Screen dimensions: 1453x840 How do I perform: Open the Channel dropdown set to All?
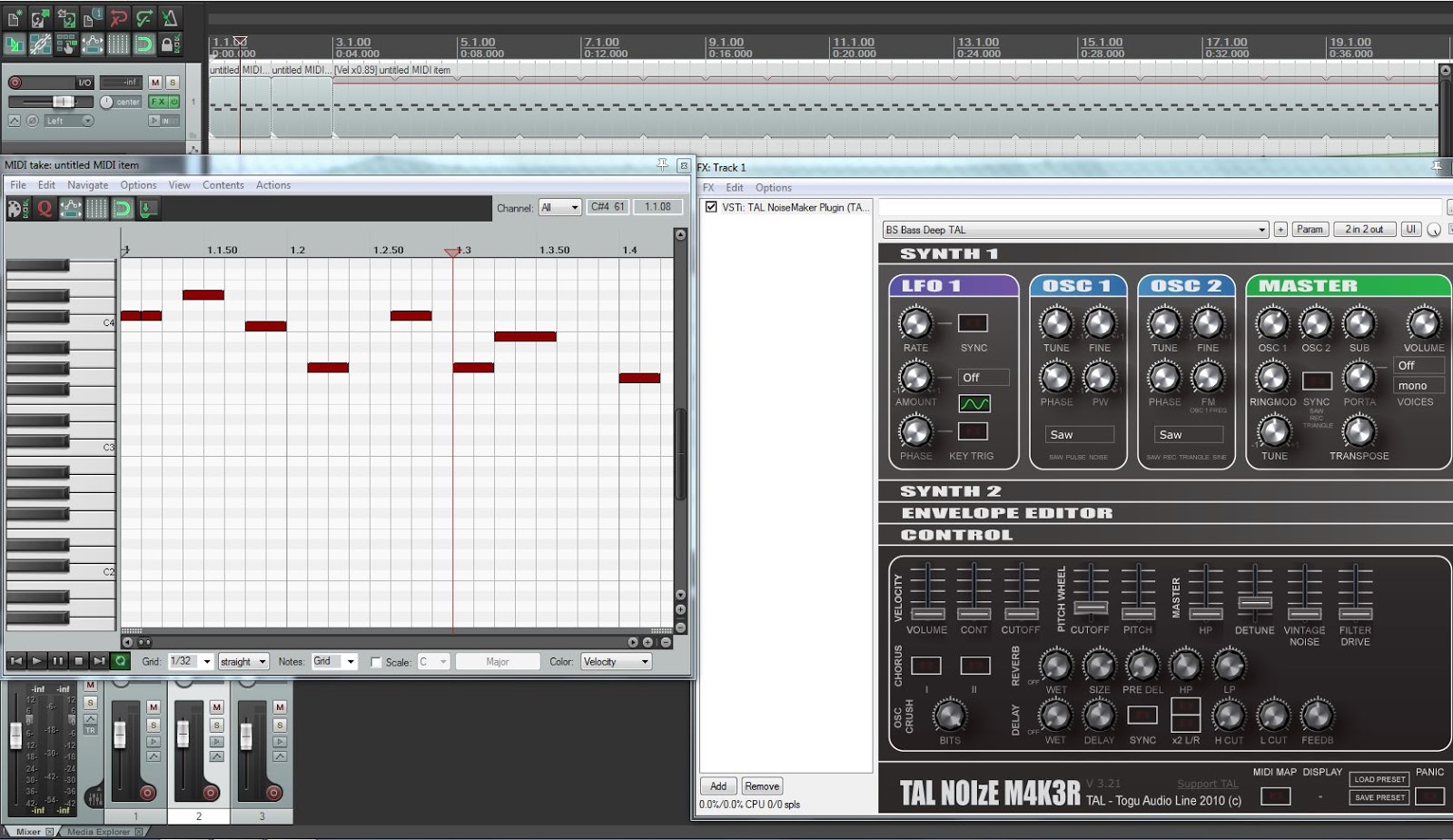560,206
